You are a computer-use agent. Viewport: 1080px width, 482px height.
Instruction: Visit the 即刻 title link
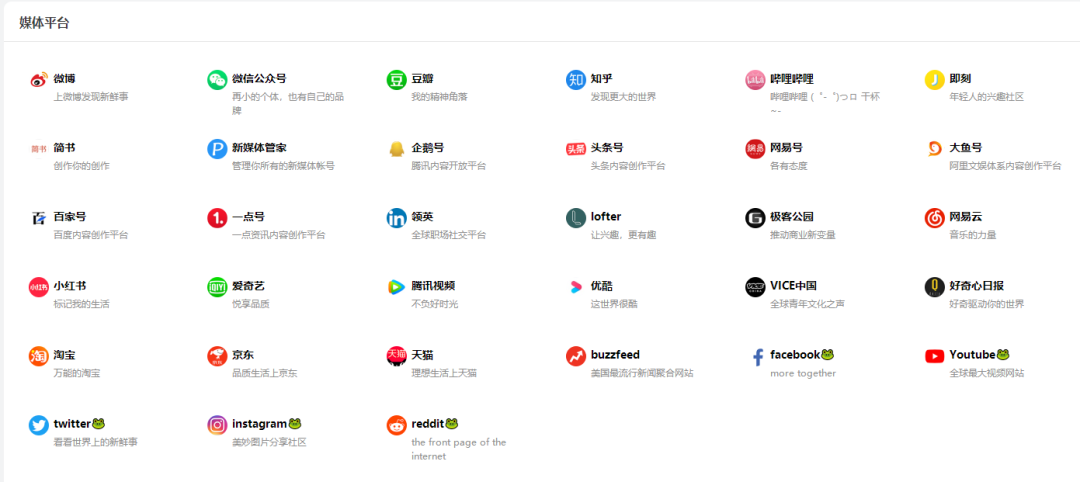tap(959, 78)
